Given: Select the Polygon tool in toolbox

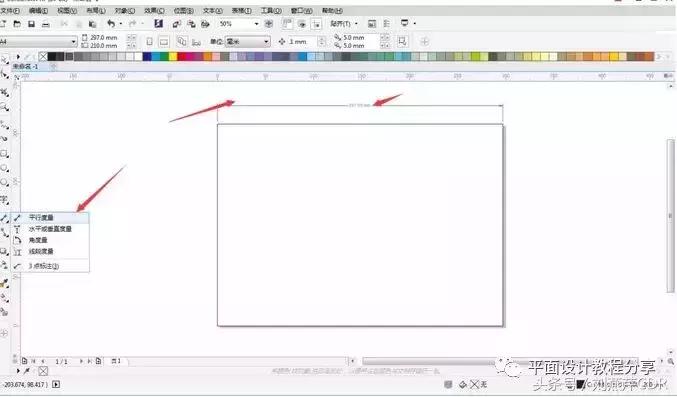Looking at the screenshot, I should (x=4, y=183).
